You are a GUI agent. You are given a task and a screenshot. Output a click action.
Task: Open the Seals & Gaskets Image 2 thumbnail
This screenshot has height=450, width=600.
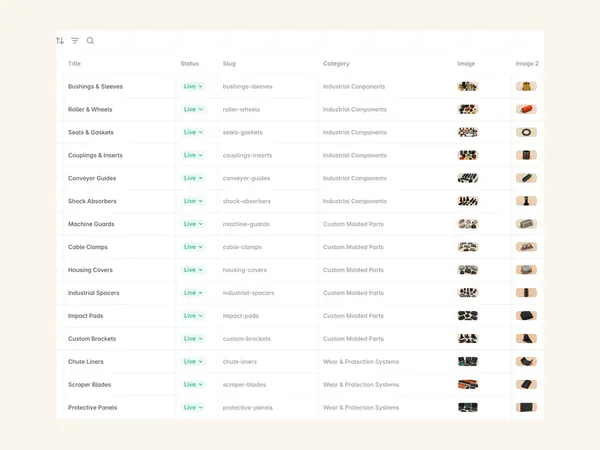point(526,132)
